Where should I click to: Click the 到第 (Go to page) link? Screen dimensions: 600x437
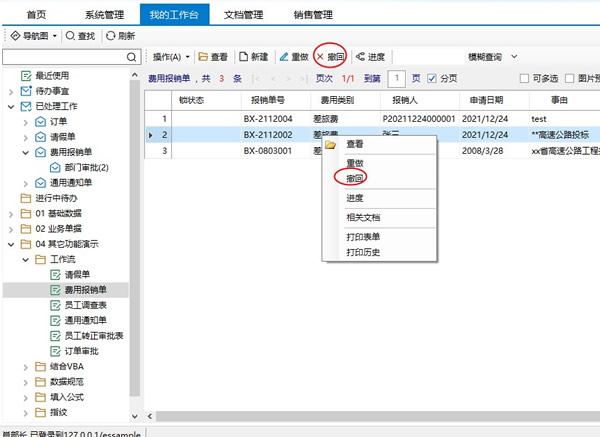372,78
